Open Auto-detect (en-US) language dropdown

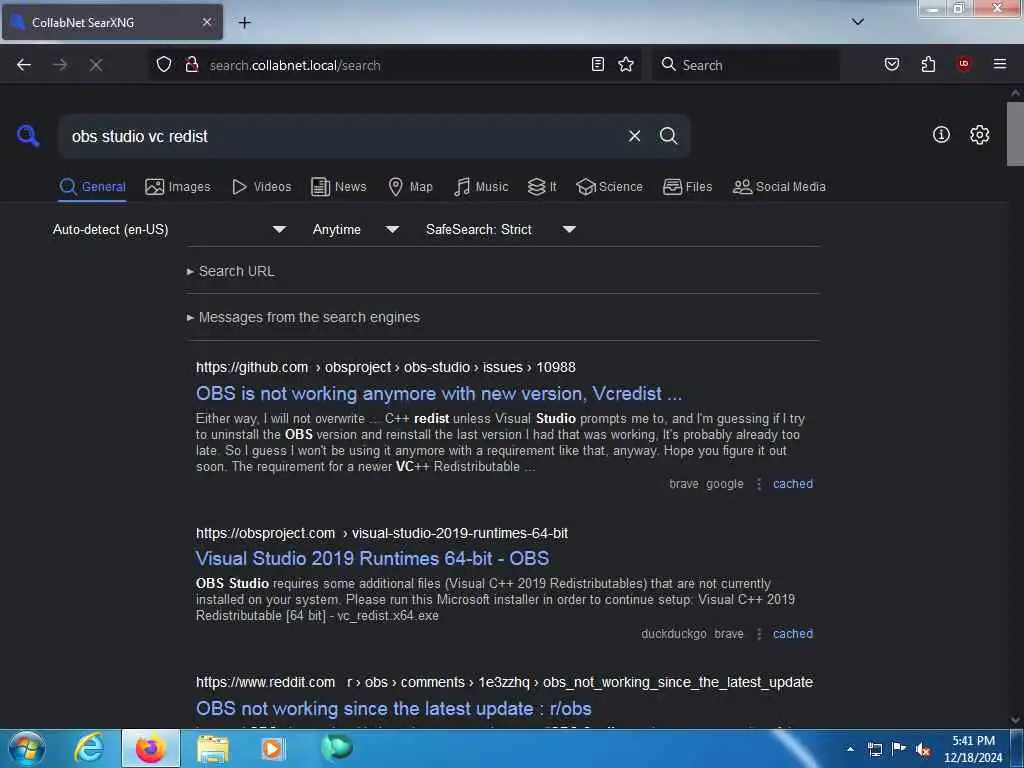click(169, 229)
